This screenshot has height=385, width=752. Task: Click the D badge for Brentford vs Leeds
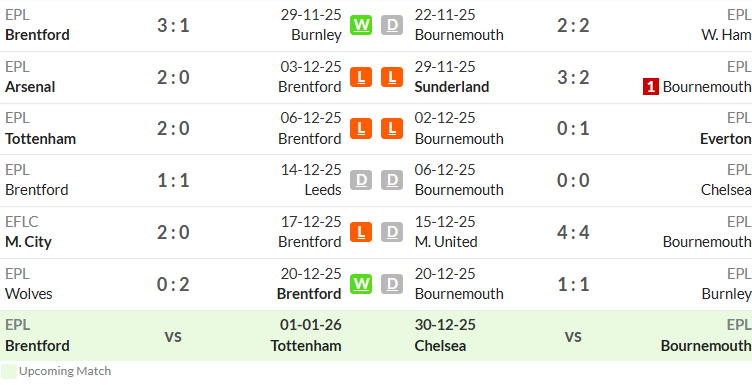(x=361, y=180)
